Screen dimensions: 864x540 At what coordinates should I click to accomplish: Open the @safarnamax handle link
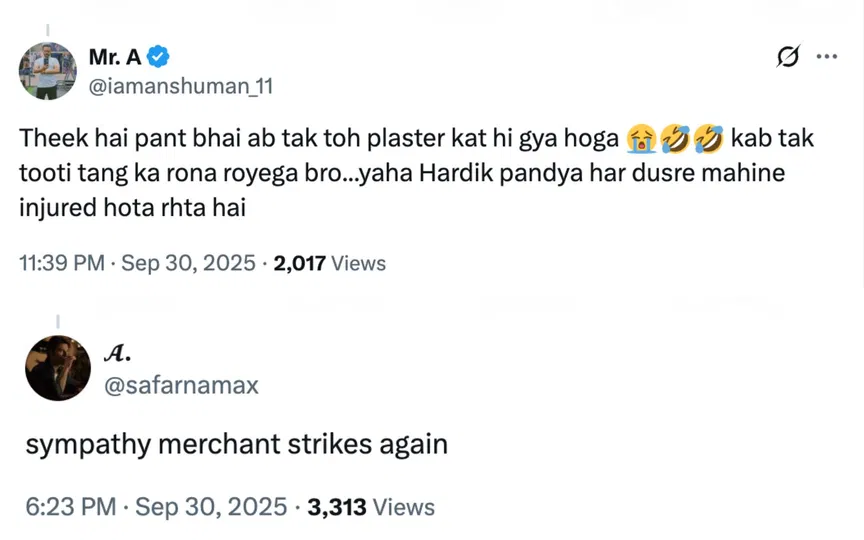[181, 384]
